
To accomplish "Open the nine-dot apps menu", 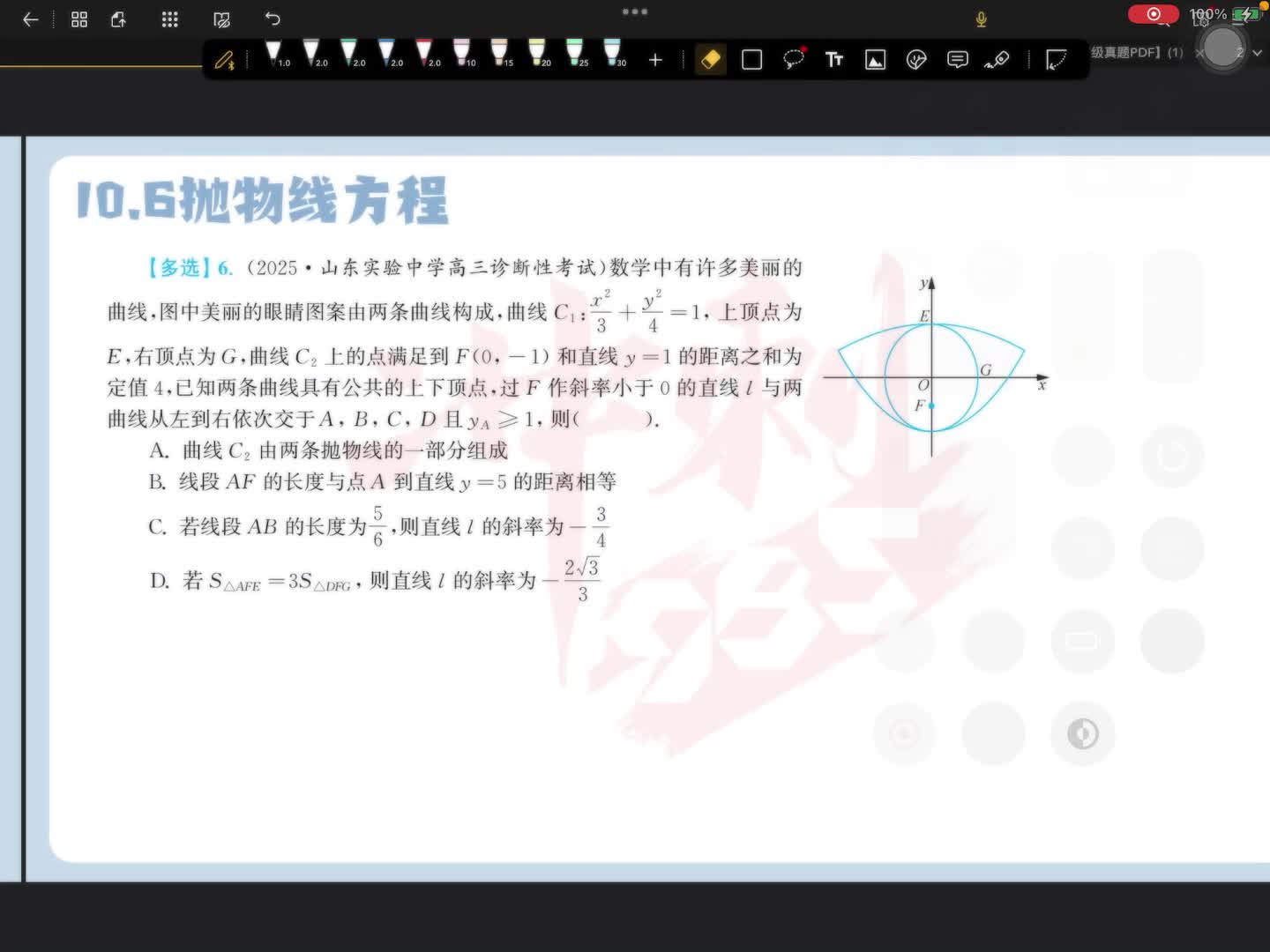I will pos(170,19).
